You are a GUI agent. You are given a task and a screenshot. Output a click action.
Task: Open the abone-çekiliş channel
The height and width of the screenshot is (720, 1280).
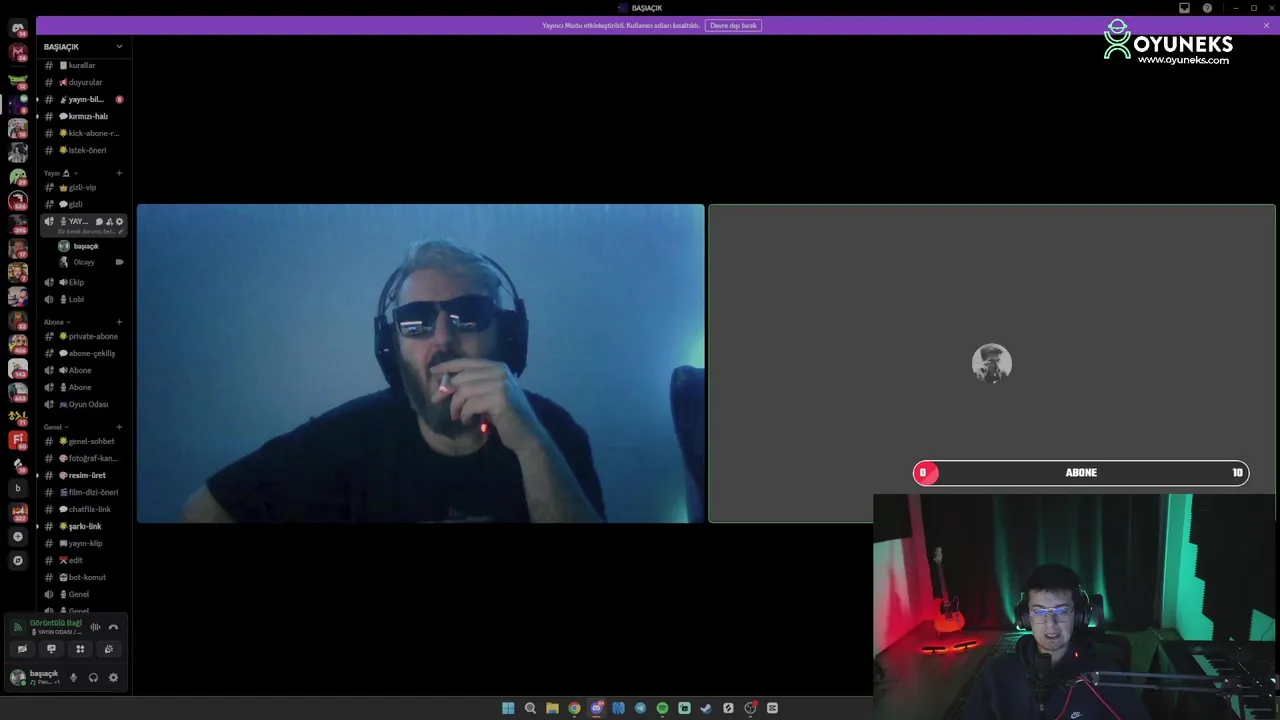pyautogui.click(x=84, y=353)
